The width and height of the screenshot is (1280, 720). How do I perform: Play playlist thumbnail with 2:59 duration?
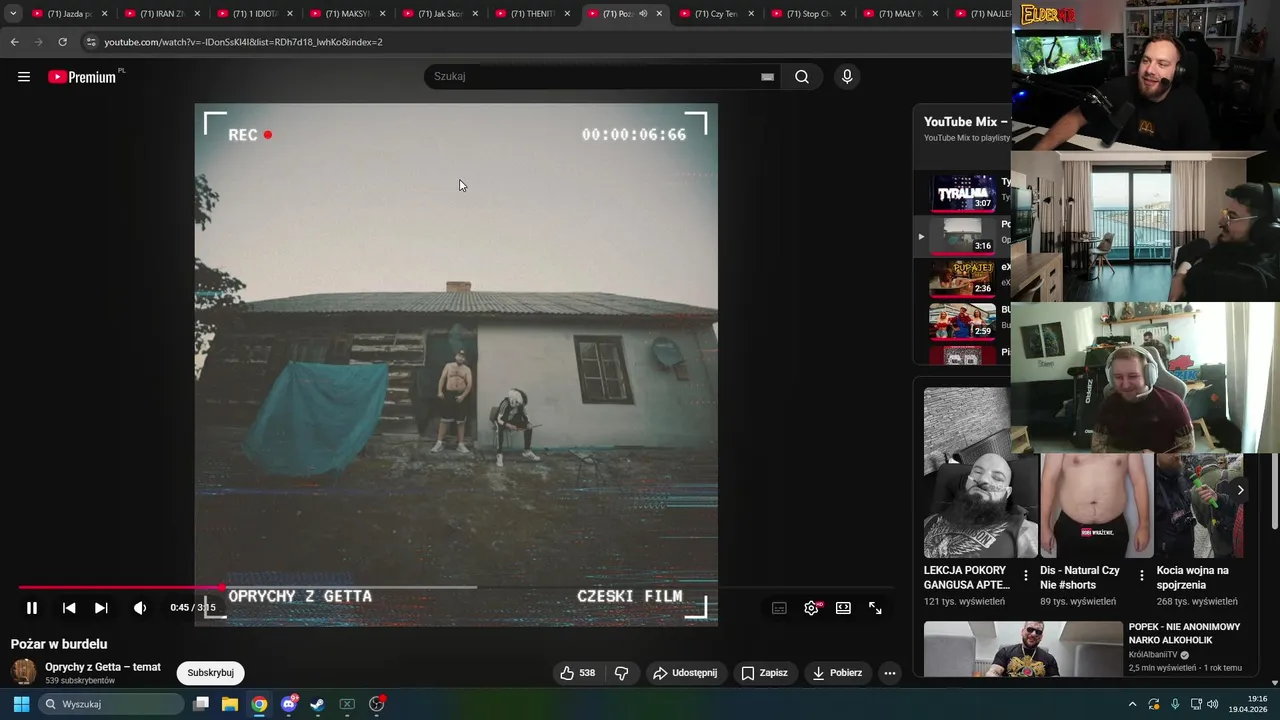tap(963, 320)
